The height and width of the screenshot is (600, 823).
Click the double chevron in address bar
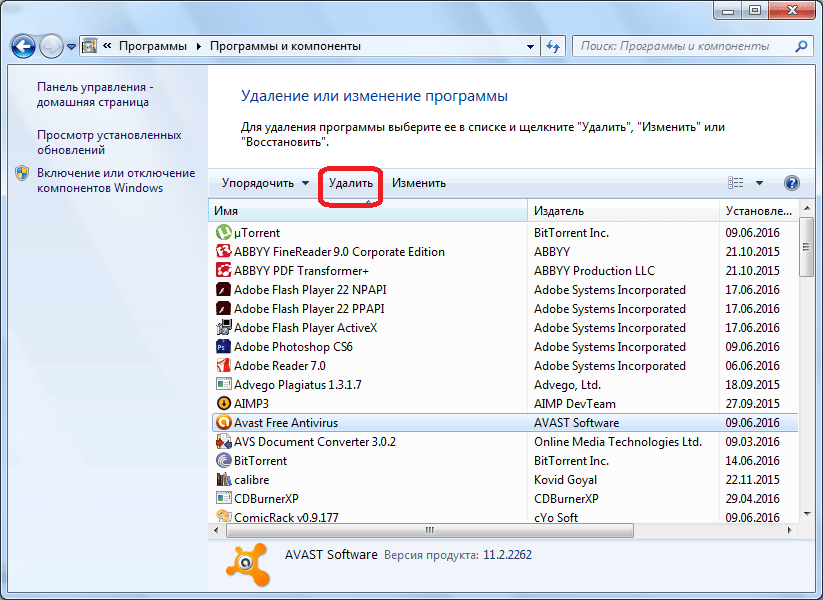click(x=107, y=46)
